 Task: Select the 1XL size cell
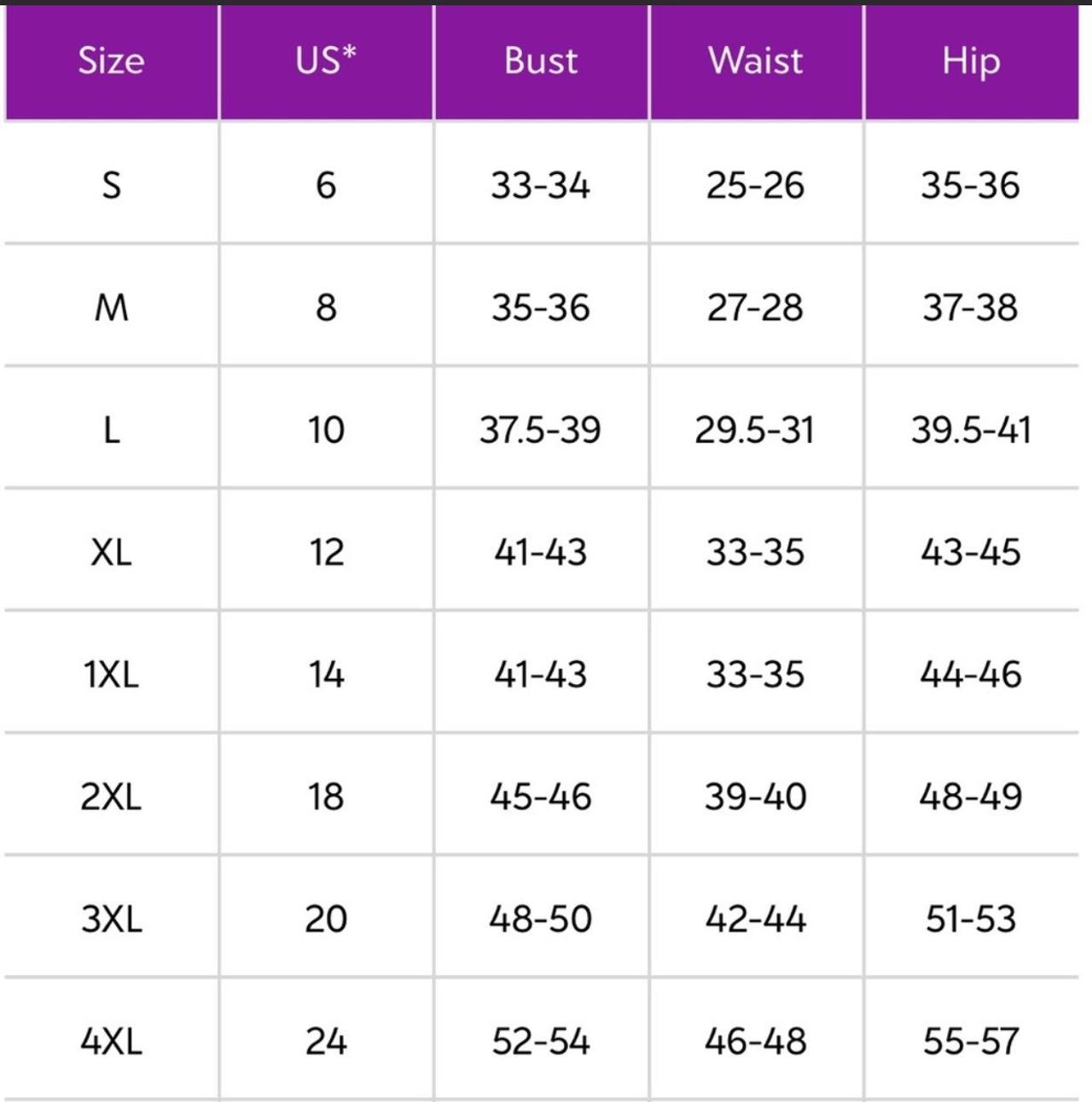112,674
